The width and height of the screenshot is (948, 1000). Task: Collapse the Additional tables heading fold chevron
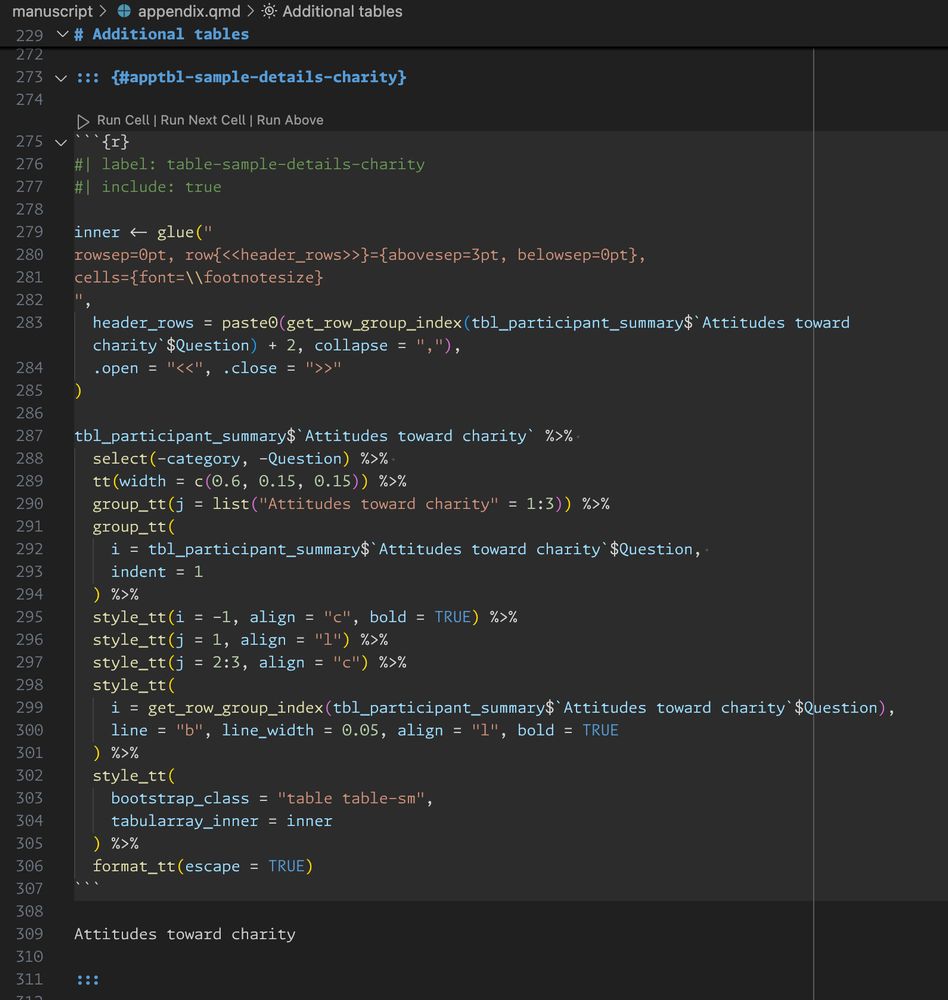[x=62, y=34]
